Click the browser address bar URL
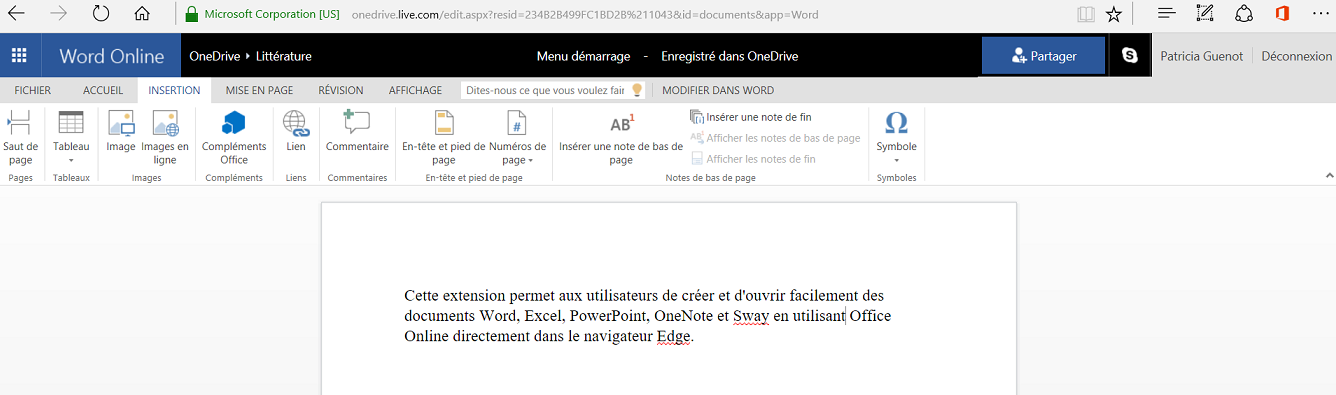Viewport: 1336px width, 395px height. 586,15
